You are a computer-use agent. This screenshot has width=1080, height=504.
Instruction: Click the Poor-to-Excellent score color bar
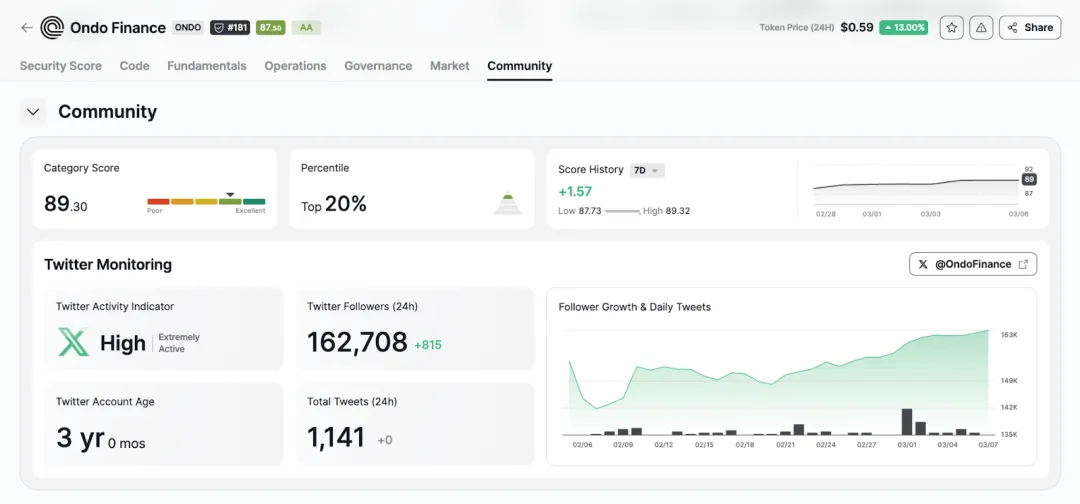pos(206,201)
